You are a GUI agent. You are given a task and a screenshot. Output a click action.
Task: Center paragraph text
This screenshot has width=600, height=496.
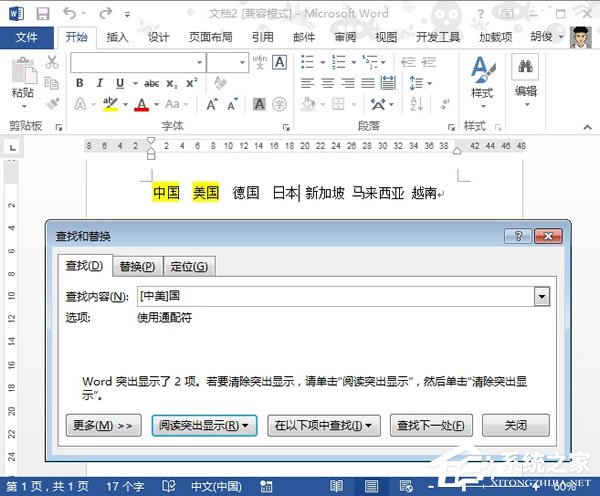pyautogui.click(x=328, y=83)
